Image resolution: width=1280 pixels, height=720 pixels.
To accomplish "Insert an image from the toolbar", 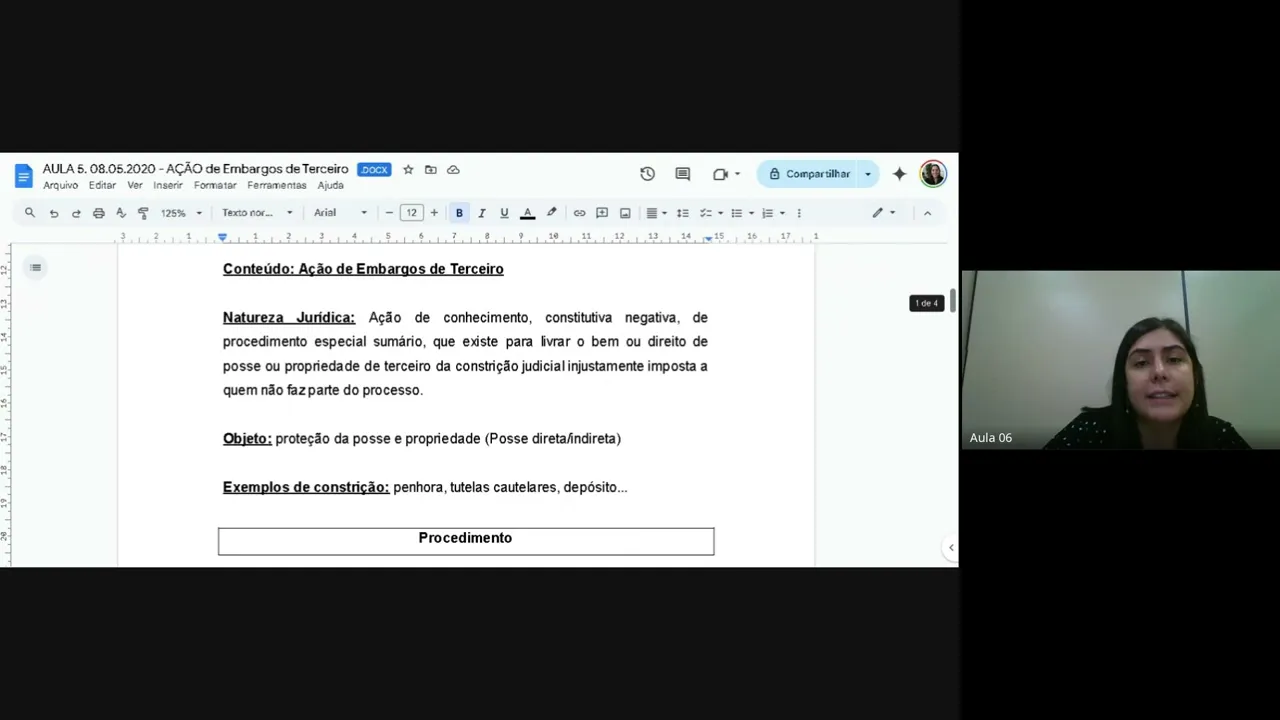I will pos(625,213).
